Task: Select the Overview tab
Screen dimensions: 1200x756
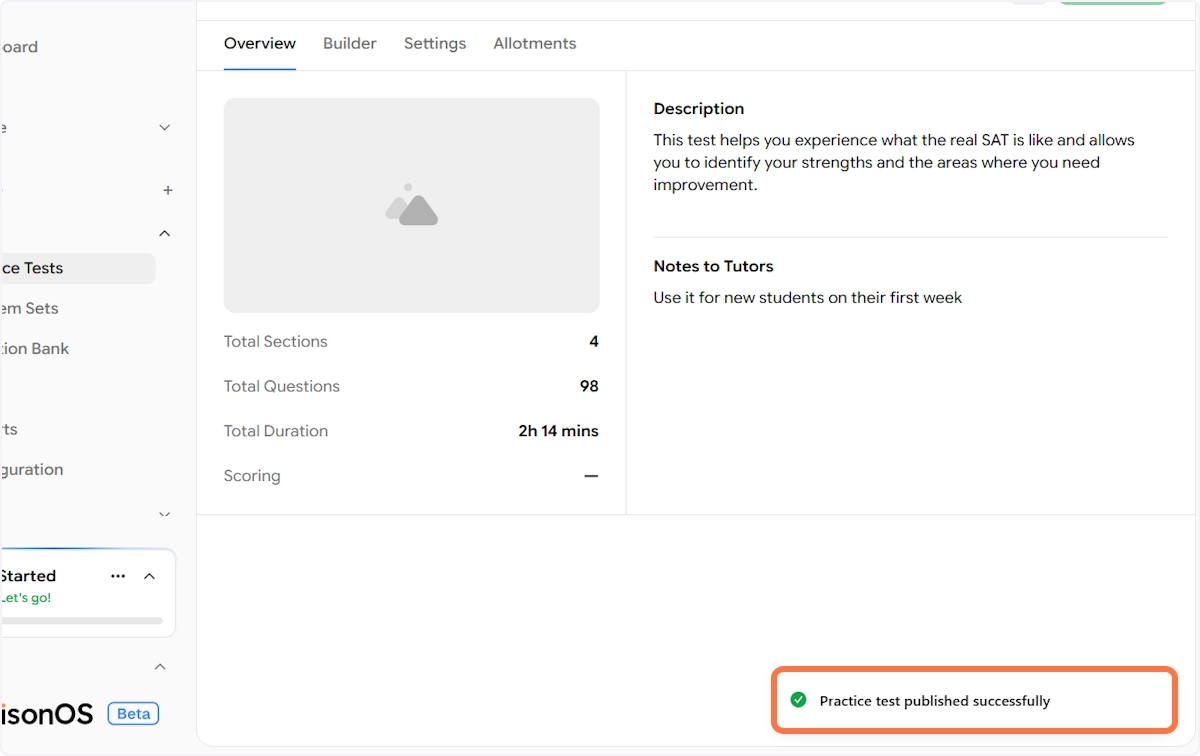Action: 260,44
